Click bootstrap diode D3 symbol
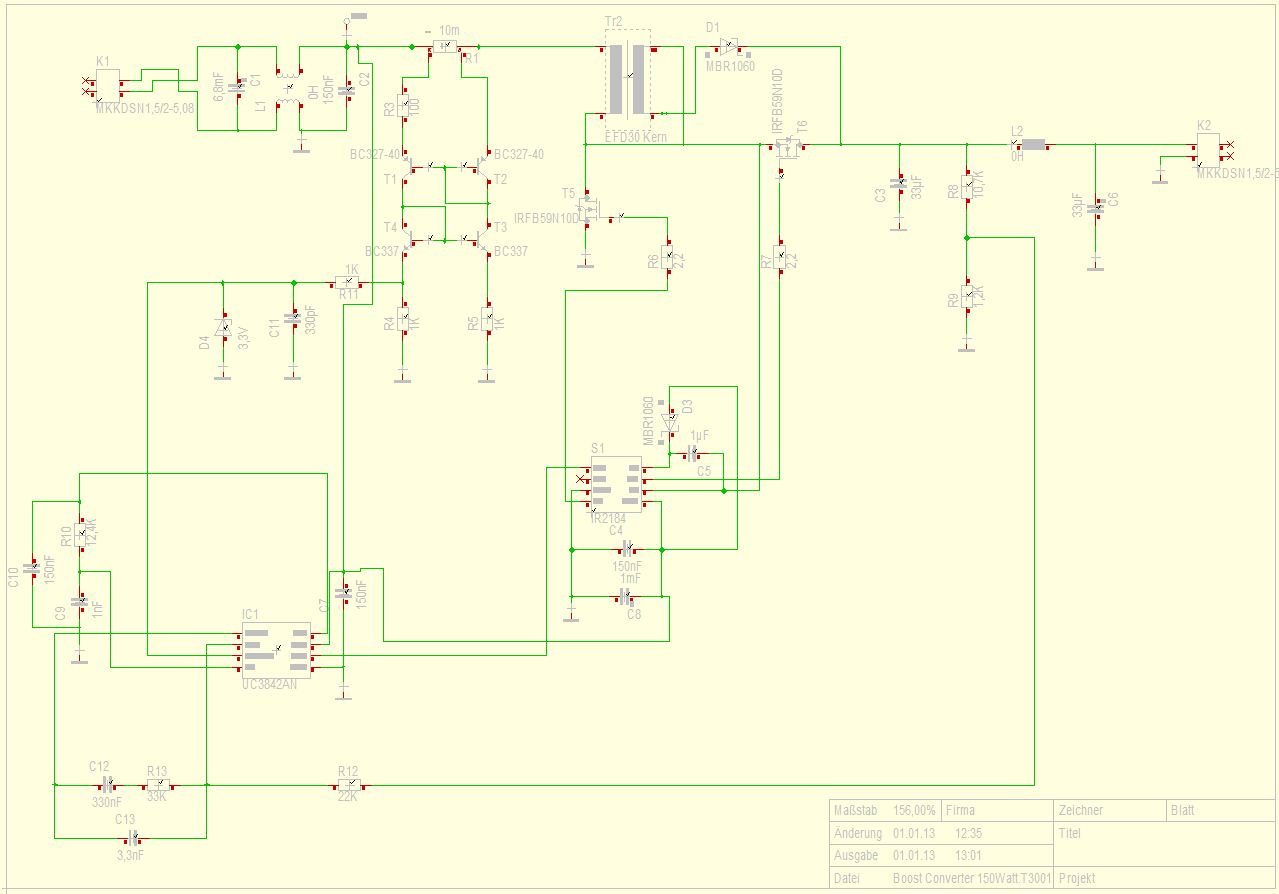The image size is (1279, 894). [670, 420]
